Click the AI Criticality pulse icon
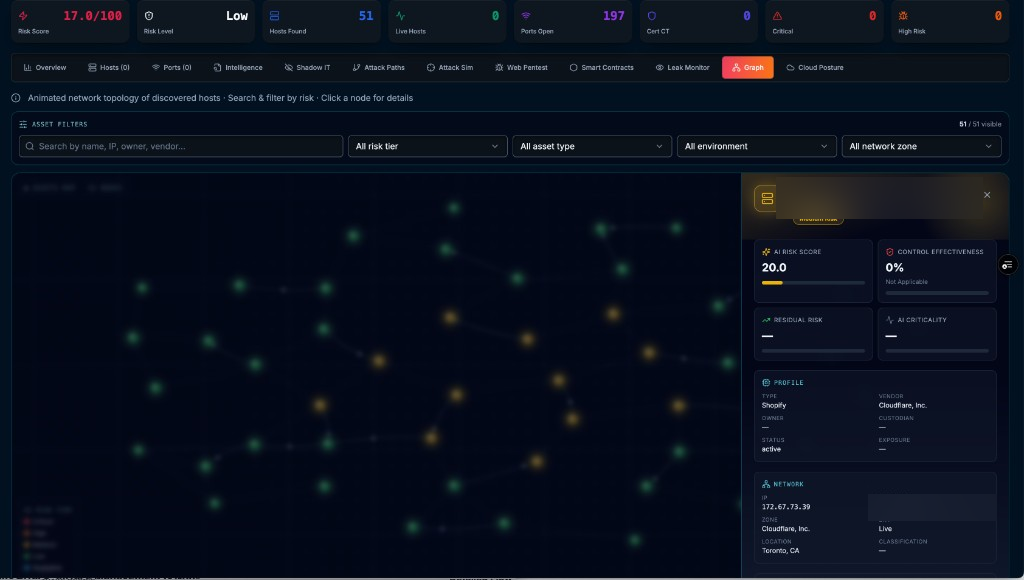This screenshot has width=1024, height=580. pos(889,320)
